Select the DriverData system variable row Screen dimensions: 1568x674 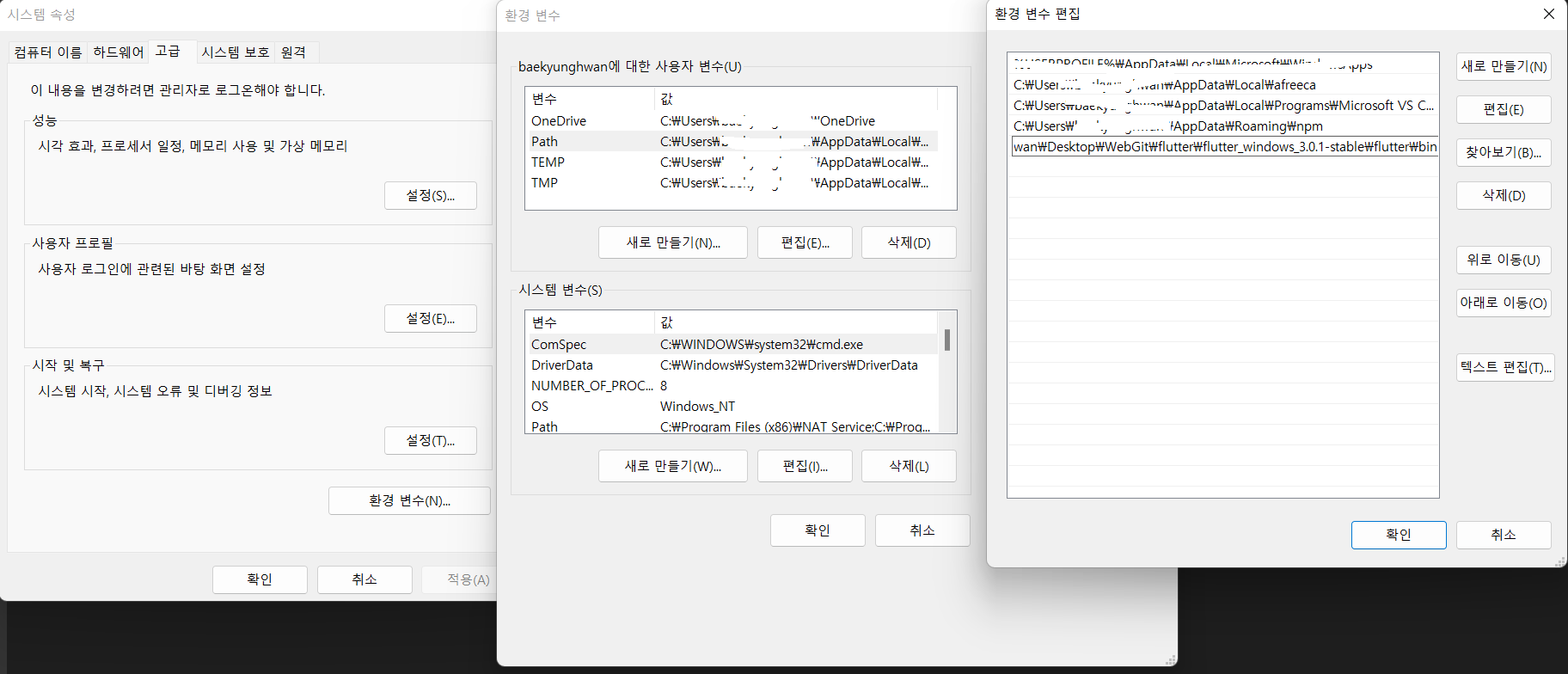click(732, 365)
